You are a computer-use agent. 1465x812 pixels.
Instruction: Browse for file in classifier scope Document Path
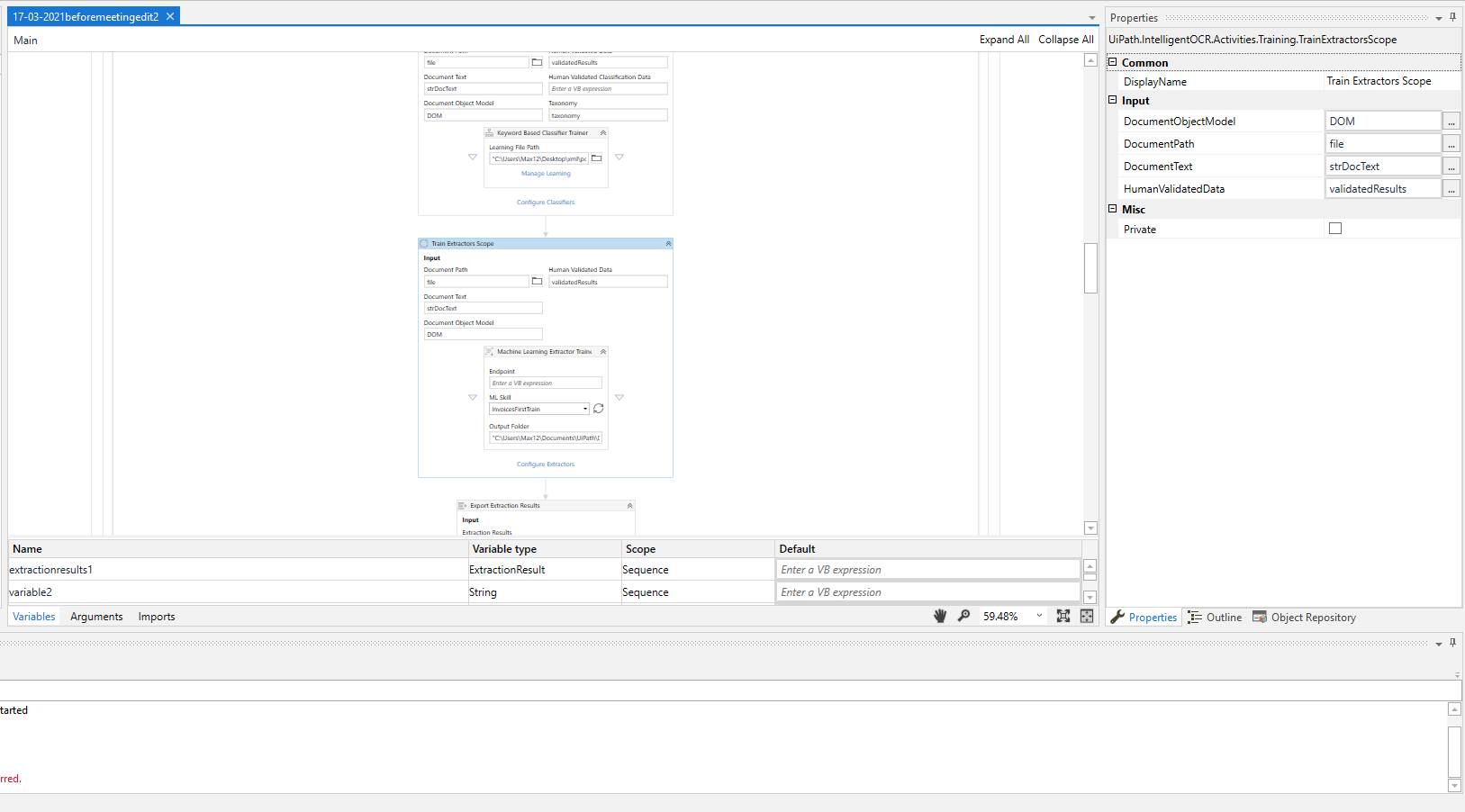click(x=537, y=62)
